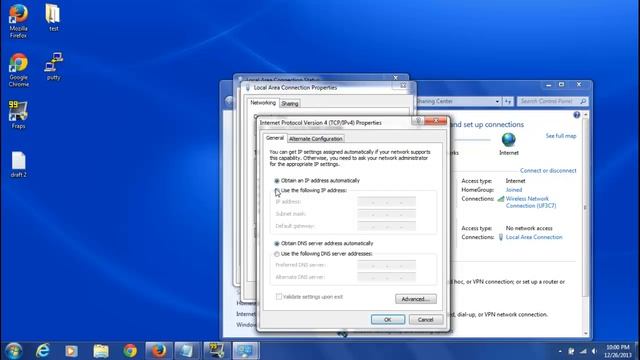Click refresh button beside address bar
Viewport: 640px width, 360px height.
508,101
